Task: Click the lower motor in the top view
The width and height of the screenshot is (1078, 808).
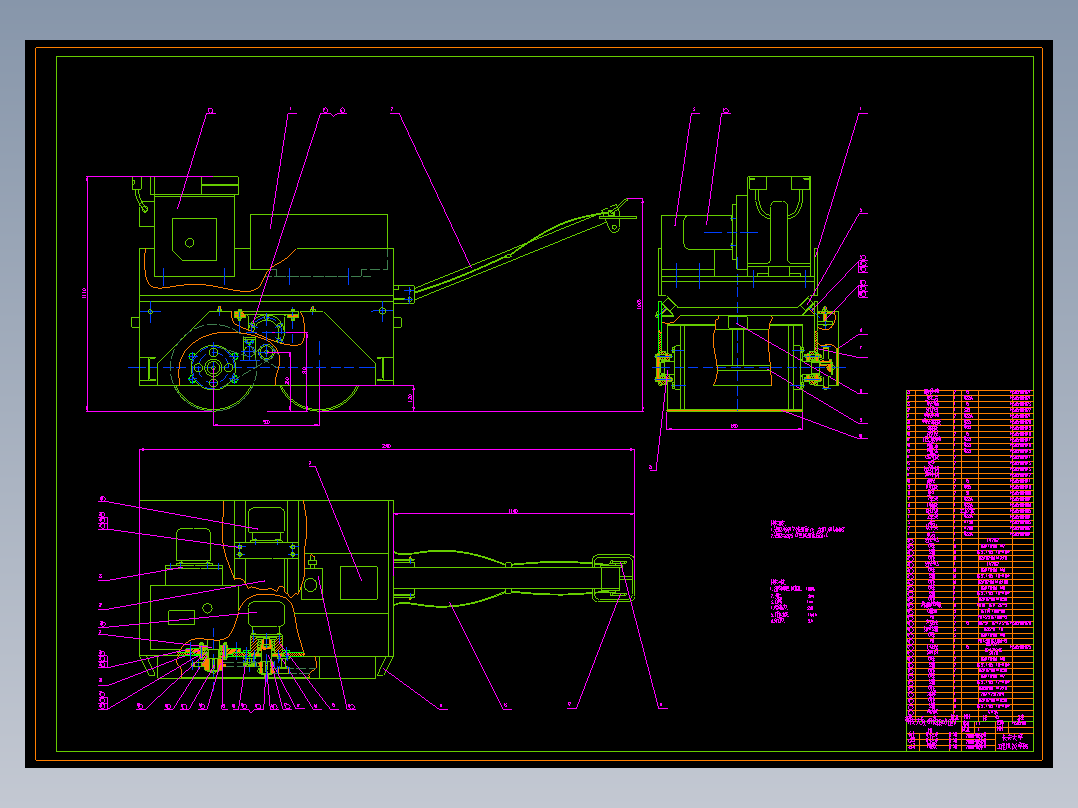Action: click(x=266, y=617)
